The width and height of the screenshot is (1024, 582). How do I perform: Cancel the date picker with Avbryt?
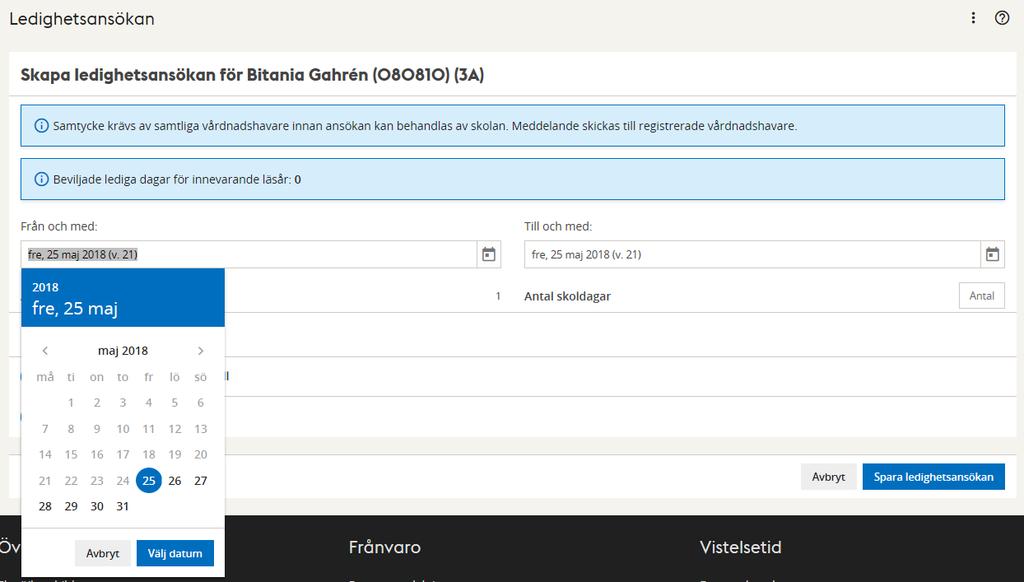[103, 553]
